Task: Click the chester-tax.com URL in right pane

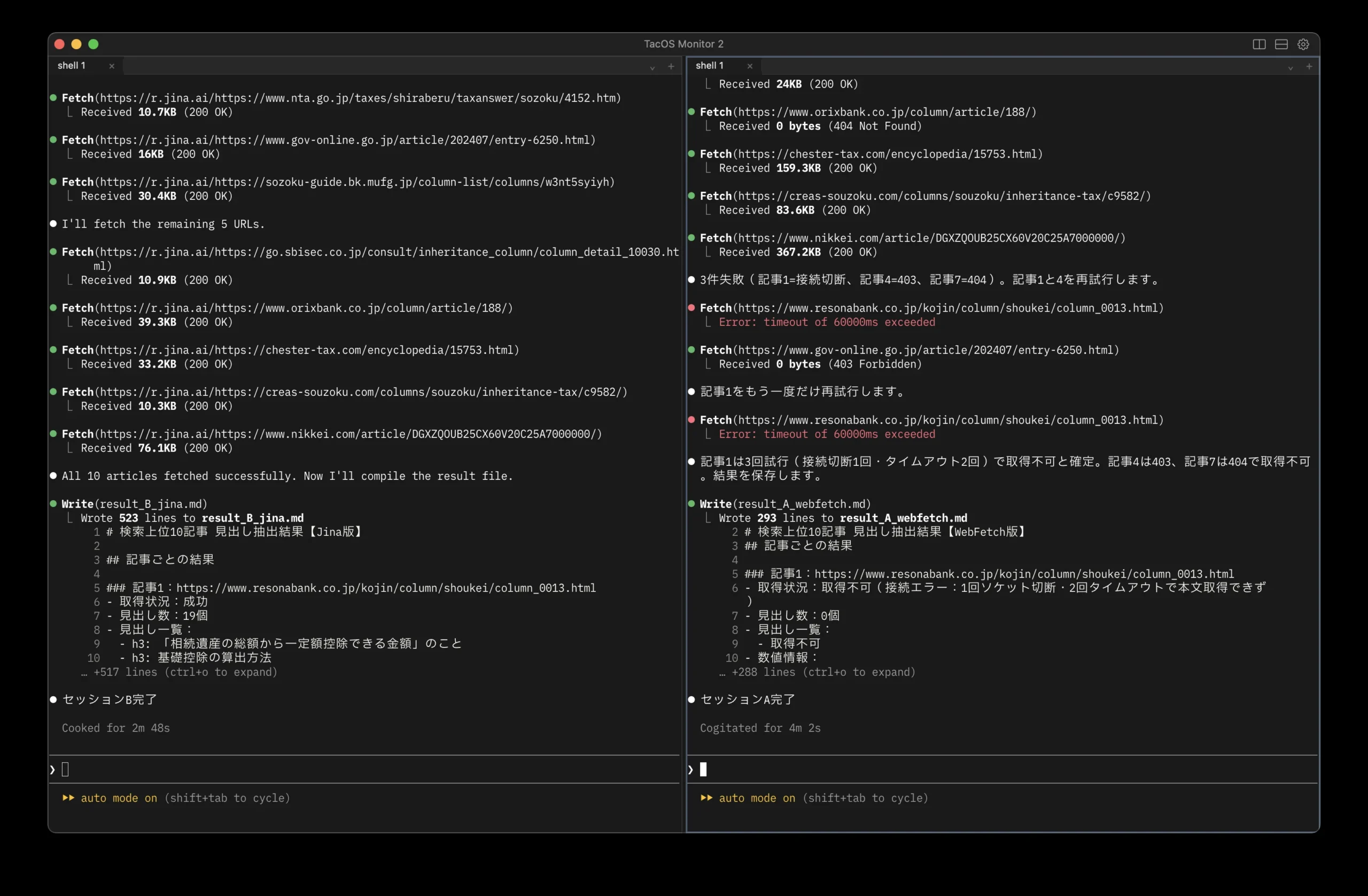Action: 888,154
